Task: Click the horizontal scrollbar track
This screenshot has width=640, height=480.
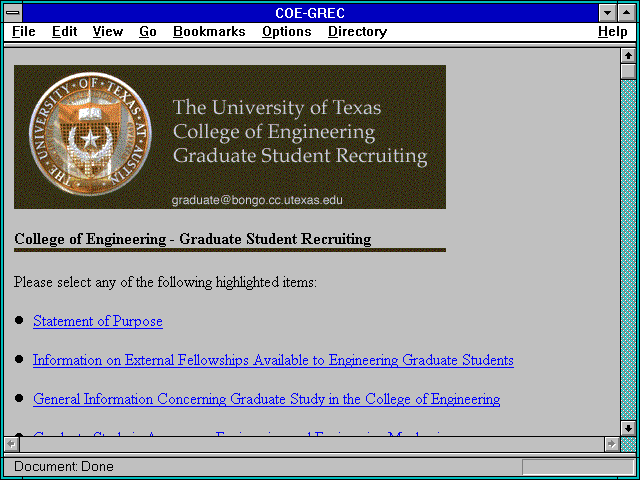Action: (x=311, y=444)
